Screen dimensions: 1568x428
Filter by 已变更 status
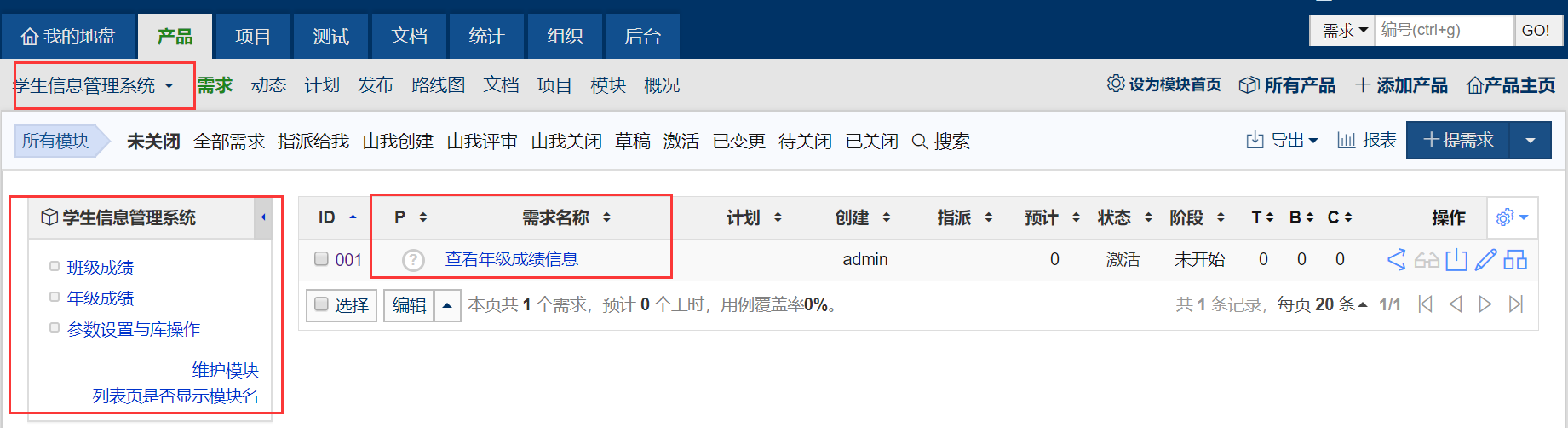click(x=738, y=142)
